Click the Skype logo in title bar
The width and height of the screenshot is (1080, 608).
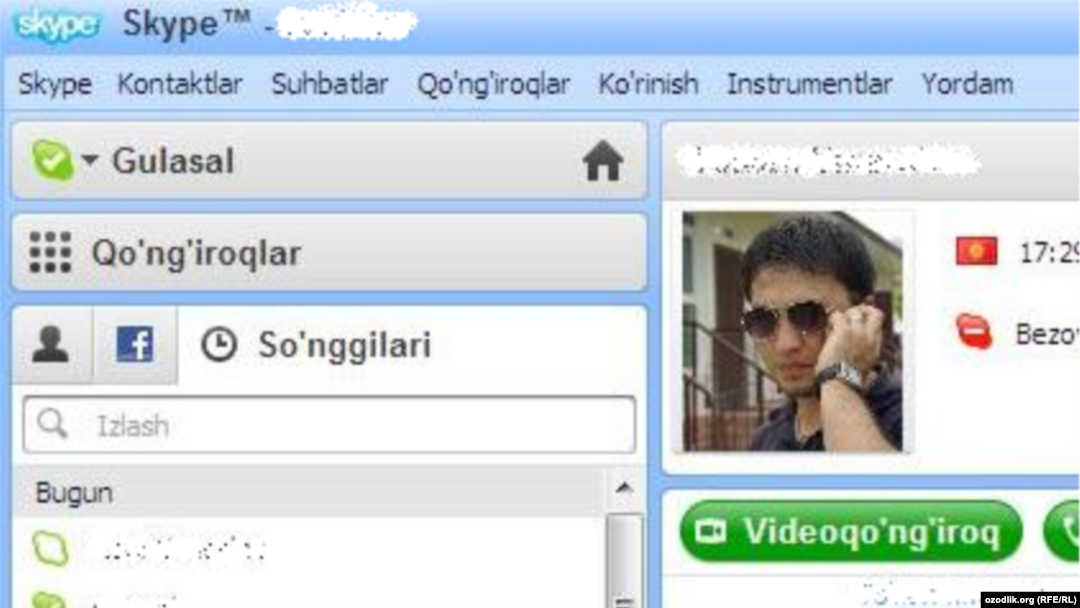[x=57, y=25]
